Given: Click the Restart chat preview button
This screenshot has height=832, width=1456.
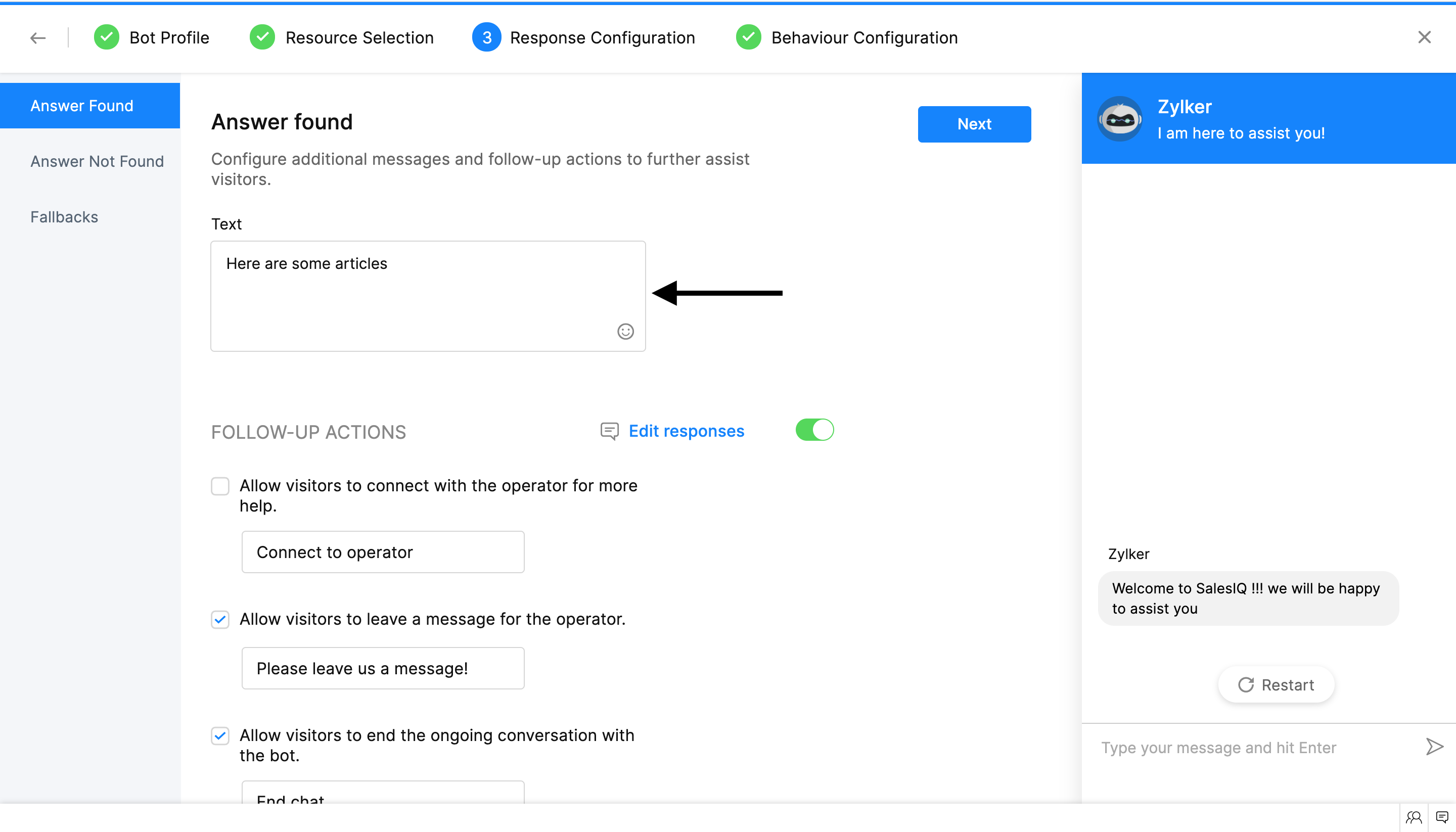Looking at the screenshot, I should tap(1276, 684).
